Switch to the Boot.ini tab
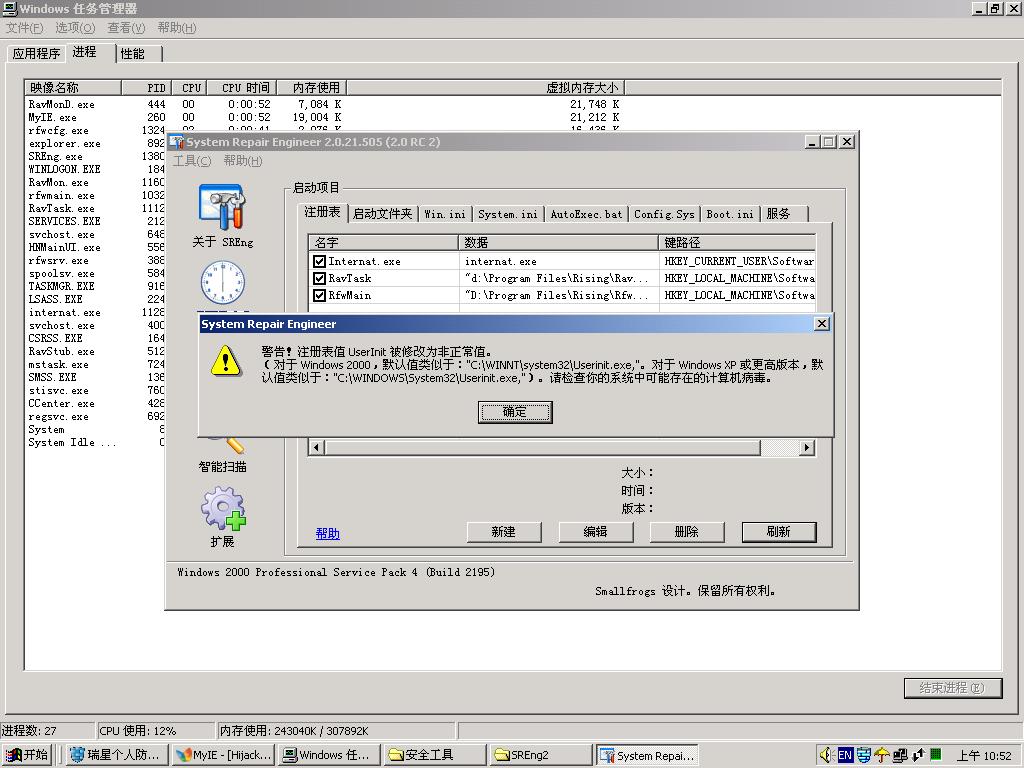 (x=729, y=214)
